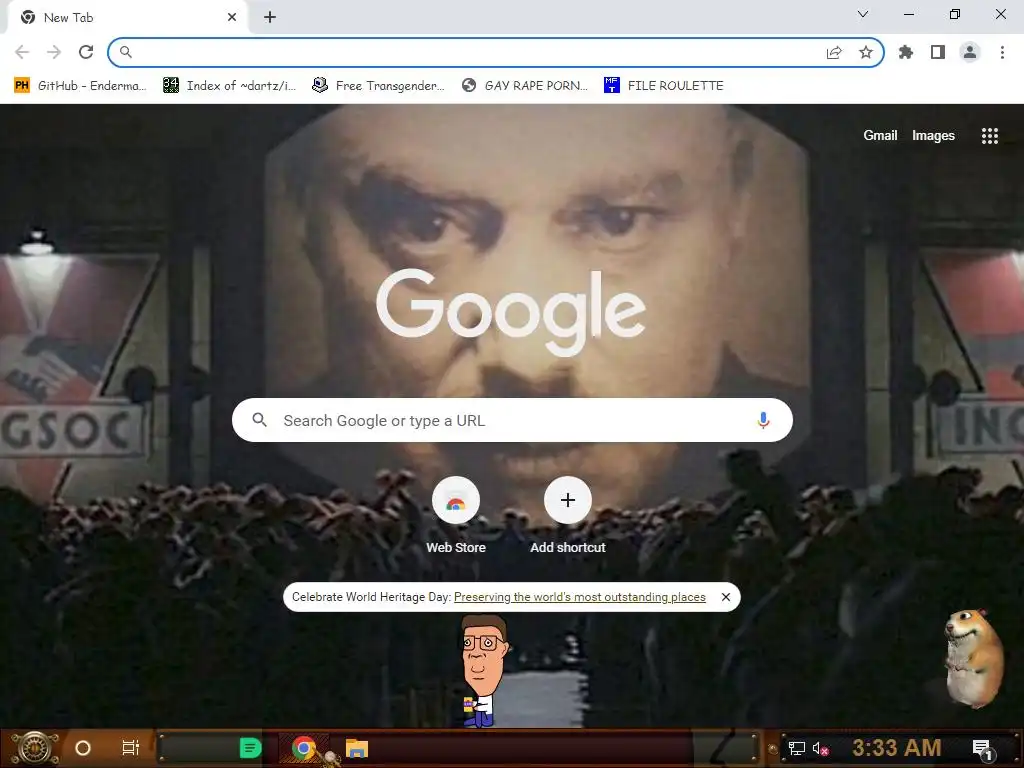This screenshot has width=1024, height=768.
Task: Open the Images link
Action: click(x=933, y=135)
